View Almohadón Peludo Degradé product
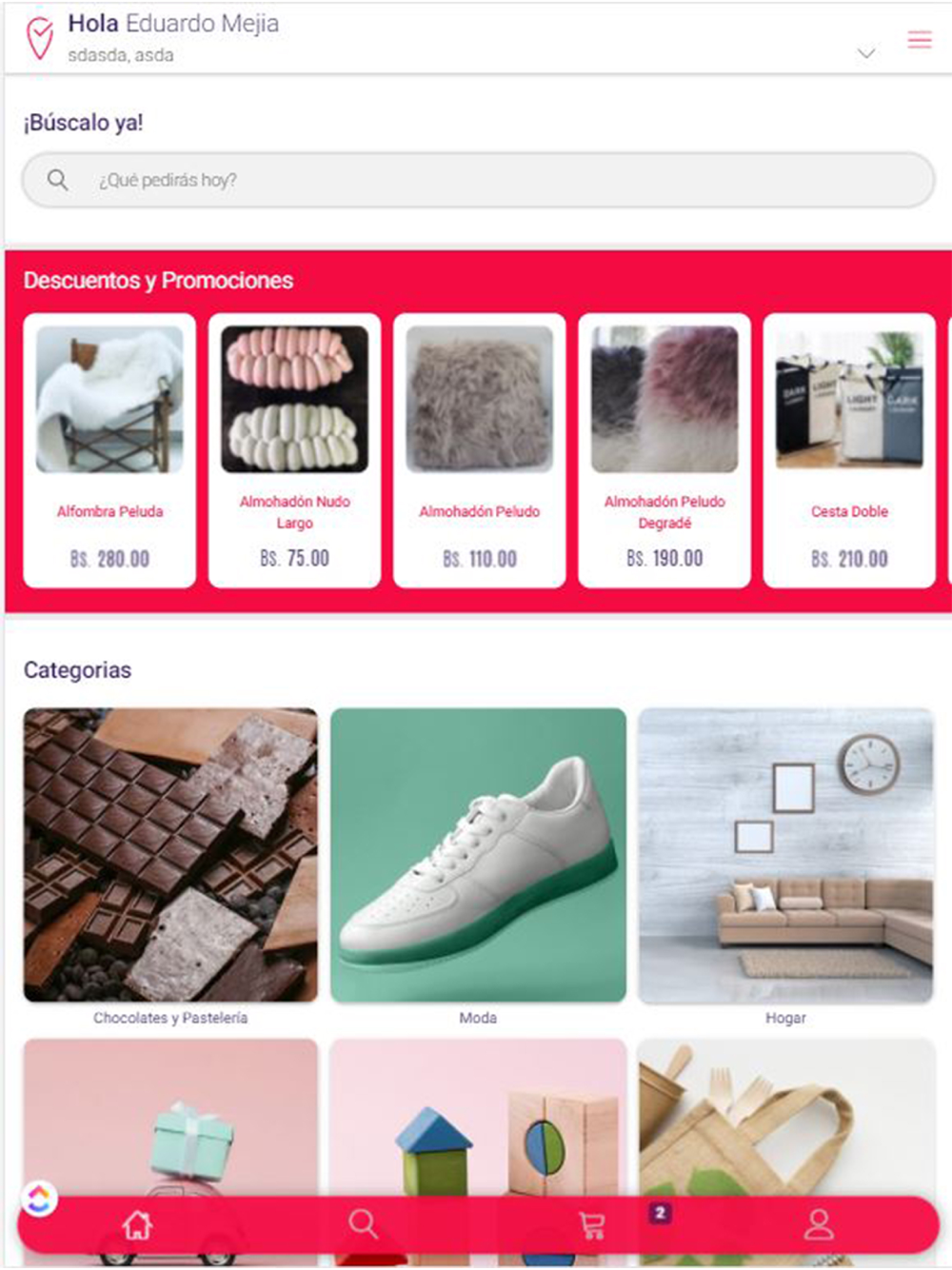 point(664,450)
